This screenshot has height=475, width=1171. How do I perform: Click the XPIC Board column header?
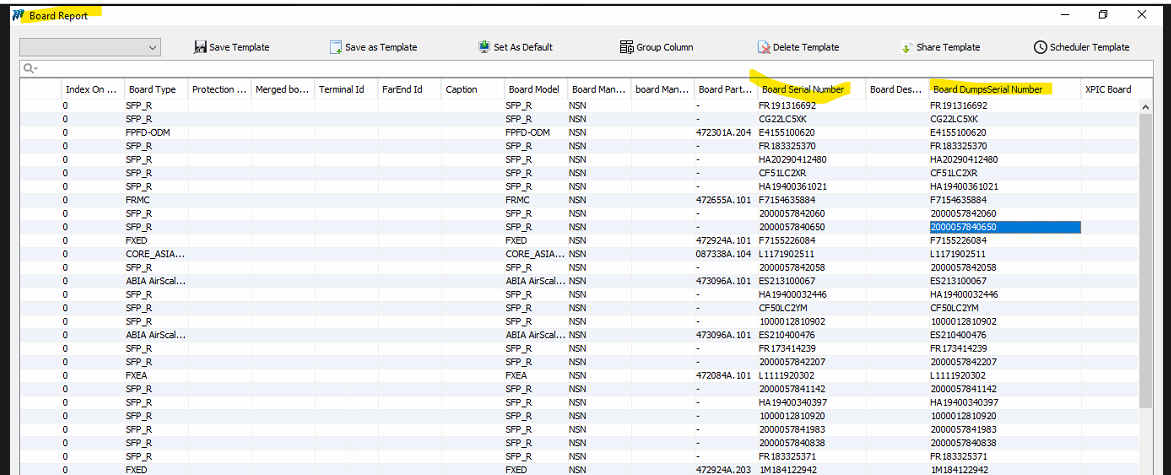coord(1108,89)
